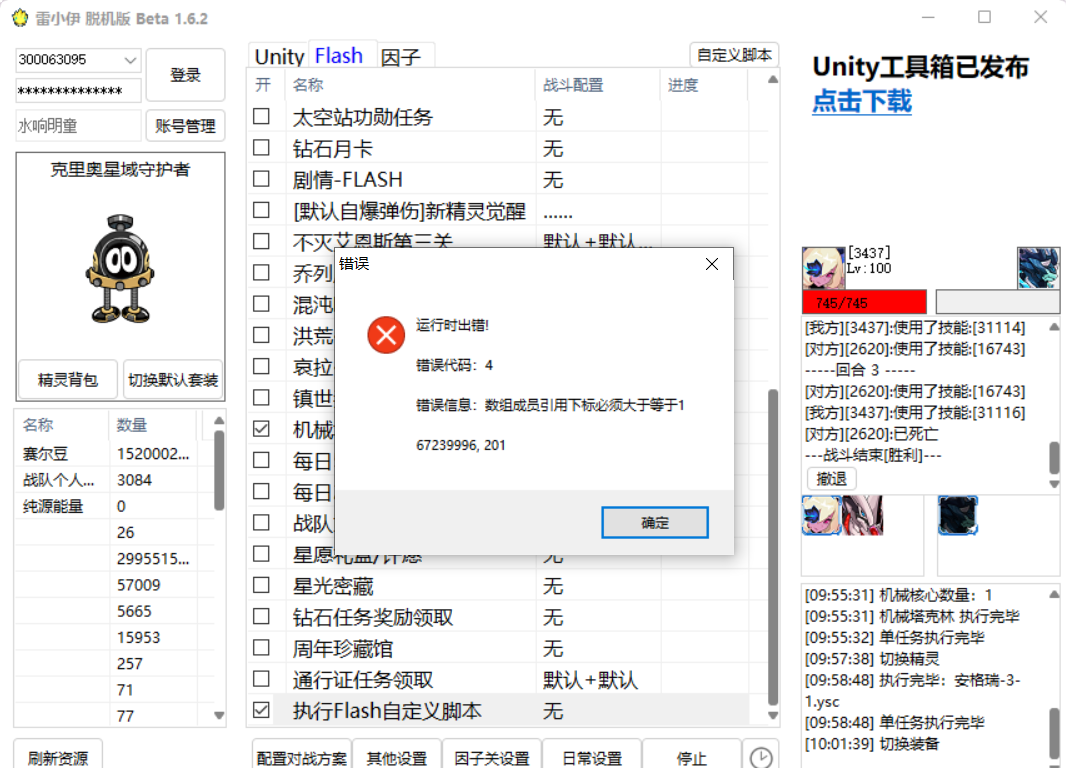Click the 雷小伊 app icon in the titlebar
Screen dimensions: 1066x768
(x=20, y=17)
